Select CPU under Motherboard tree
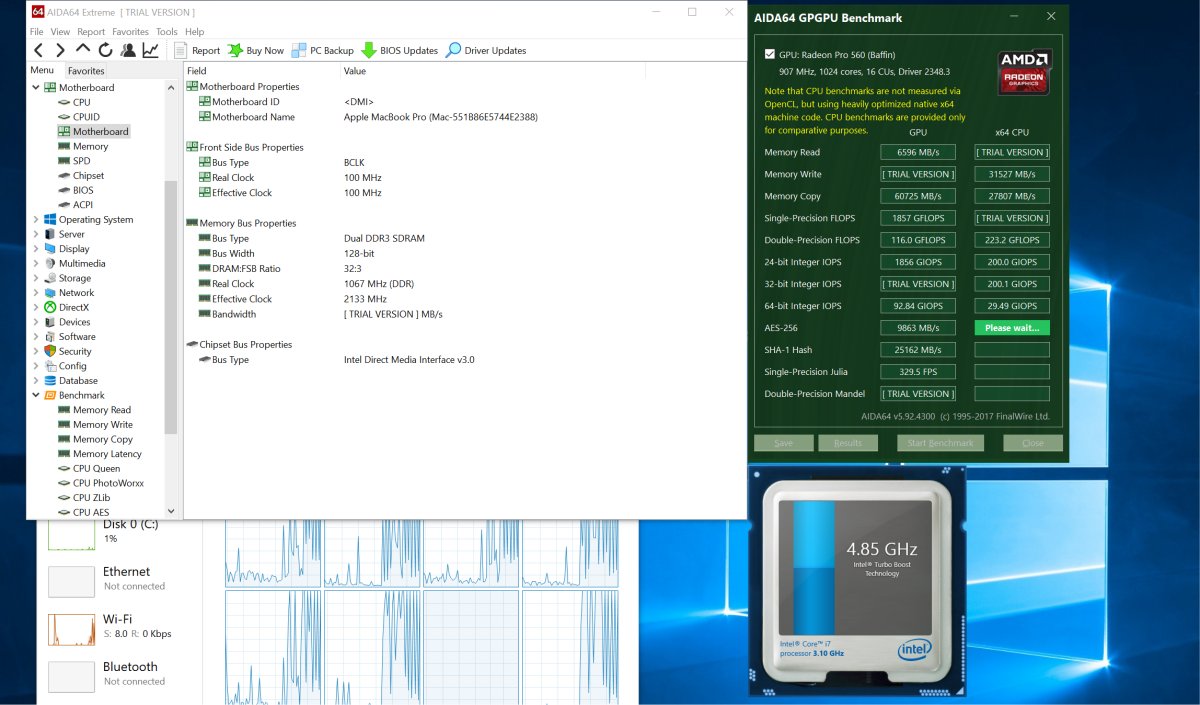This screenshot has width=1200, height=705. pyautogui.click(x=81, y=102)
